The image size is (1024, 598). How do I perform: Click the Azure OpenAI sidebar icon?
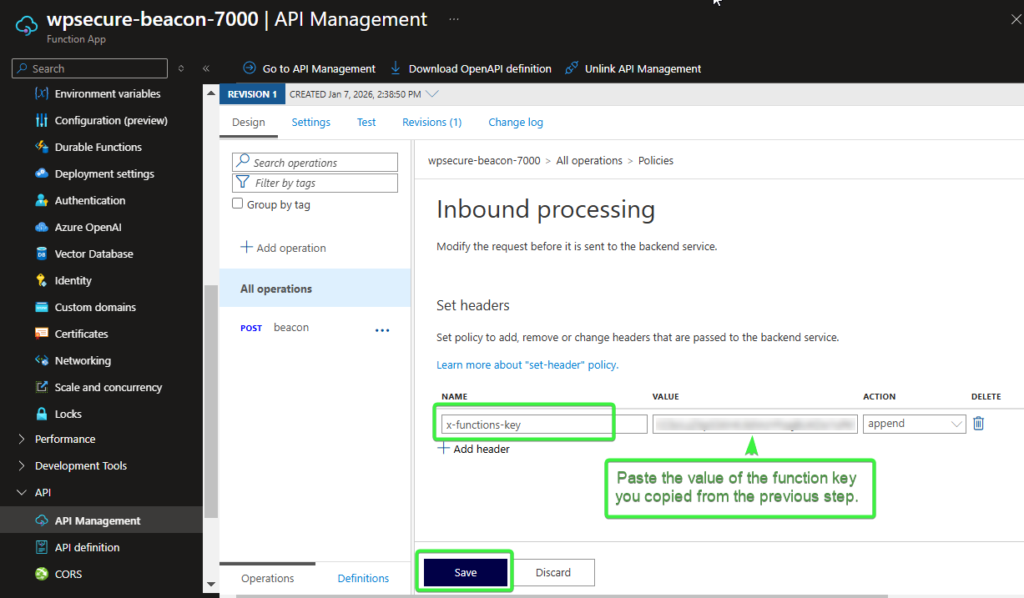point(42,227)
